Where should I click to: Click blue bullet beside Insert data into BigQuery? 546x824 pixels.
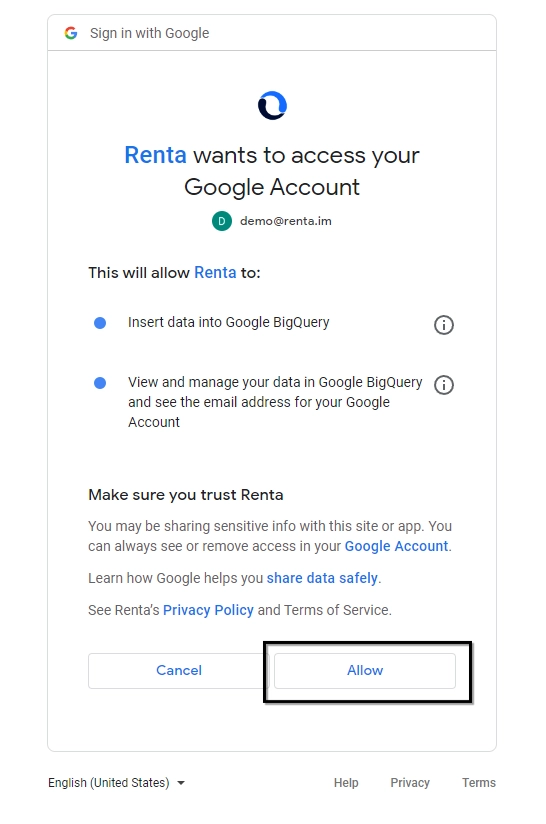tap(100, 323)
